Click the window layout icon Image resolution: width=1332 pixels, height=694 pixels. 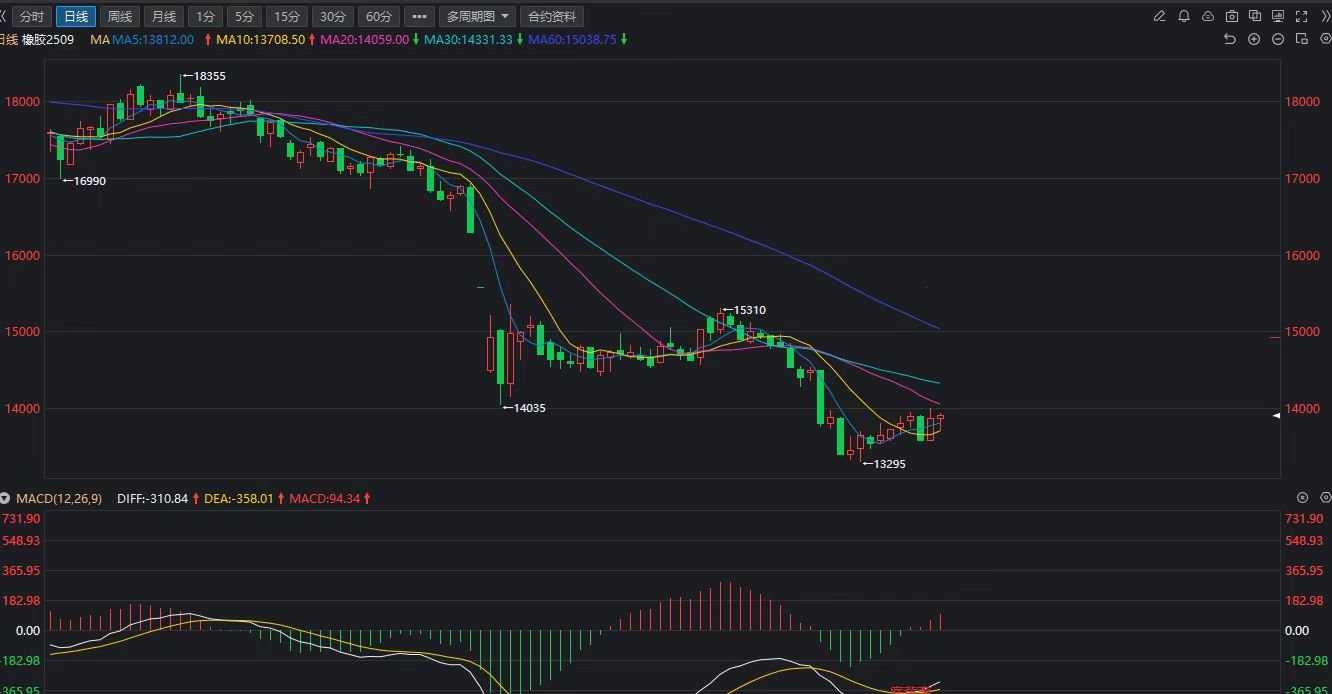(x=1302, y=39)
